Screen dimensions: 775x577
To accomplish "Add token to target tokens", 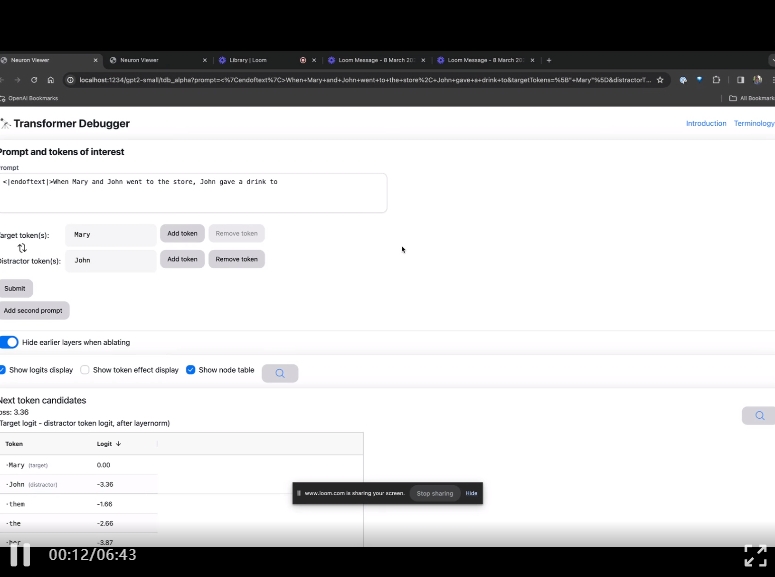I will [x=182, y=233].
